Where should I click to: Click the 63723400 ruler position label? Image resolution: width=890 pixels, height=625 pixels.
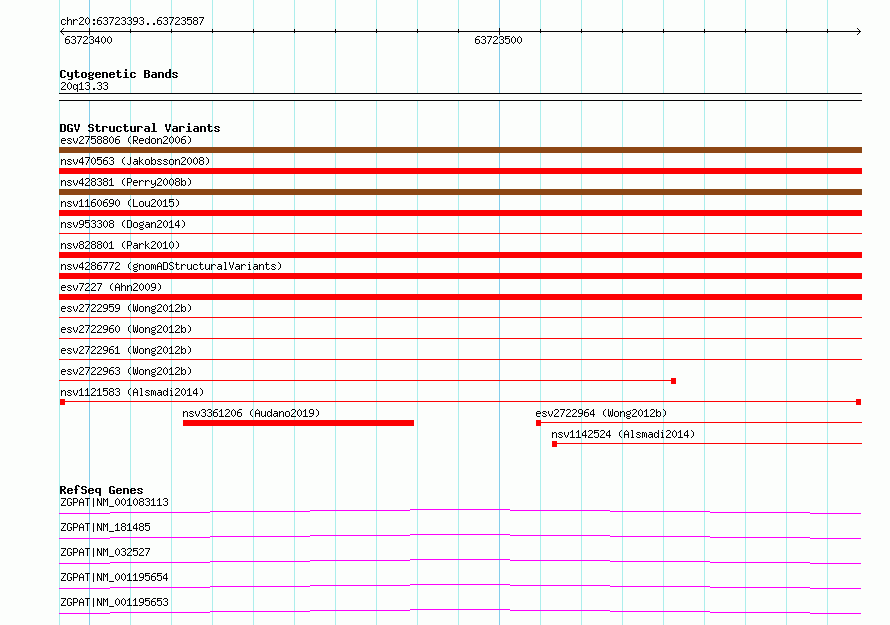tap(88, 40)
